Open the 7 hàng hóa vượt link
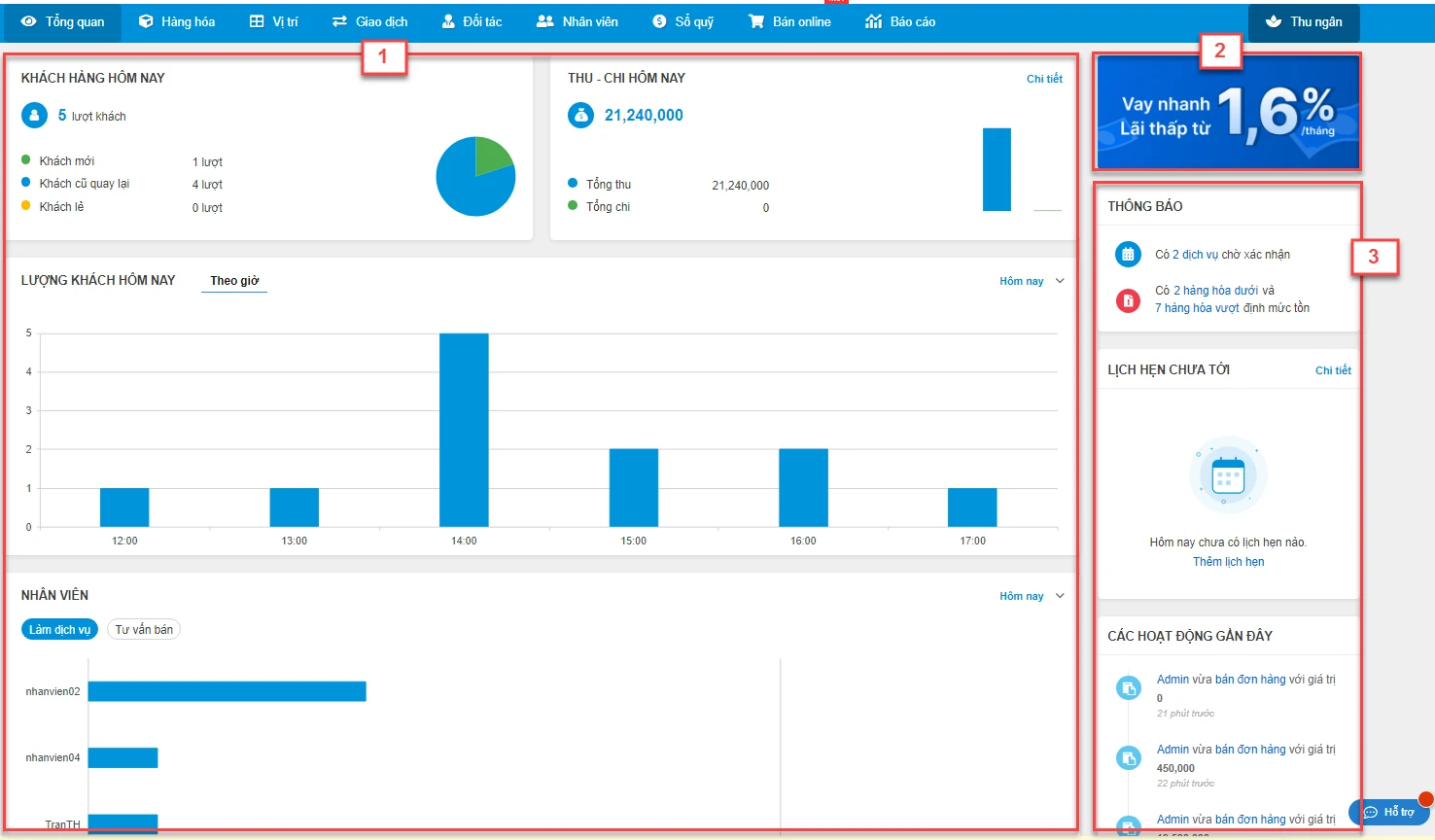Screen dimensions: 1435x840 click(x=1197, y=308)
